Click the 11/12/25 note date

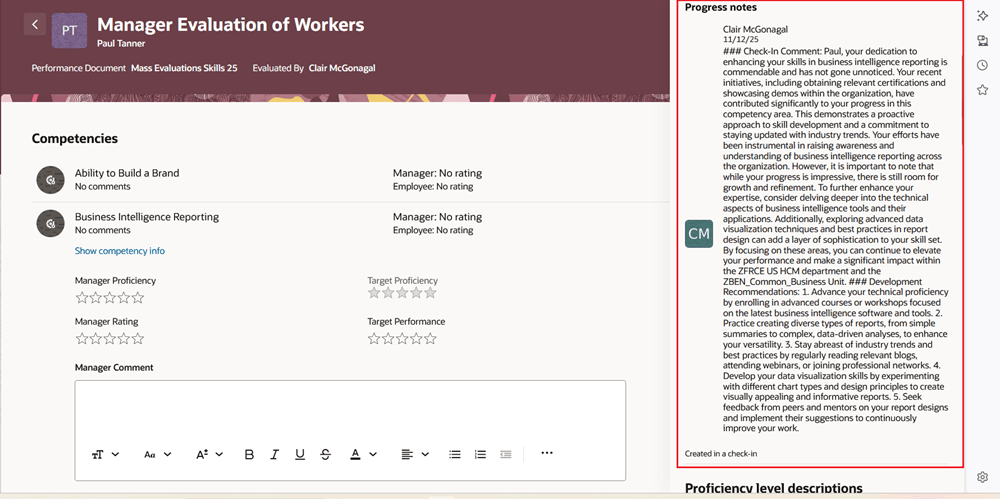click(739, 40)
